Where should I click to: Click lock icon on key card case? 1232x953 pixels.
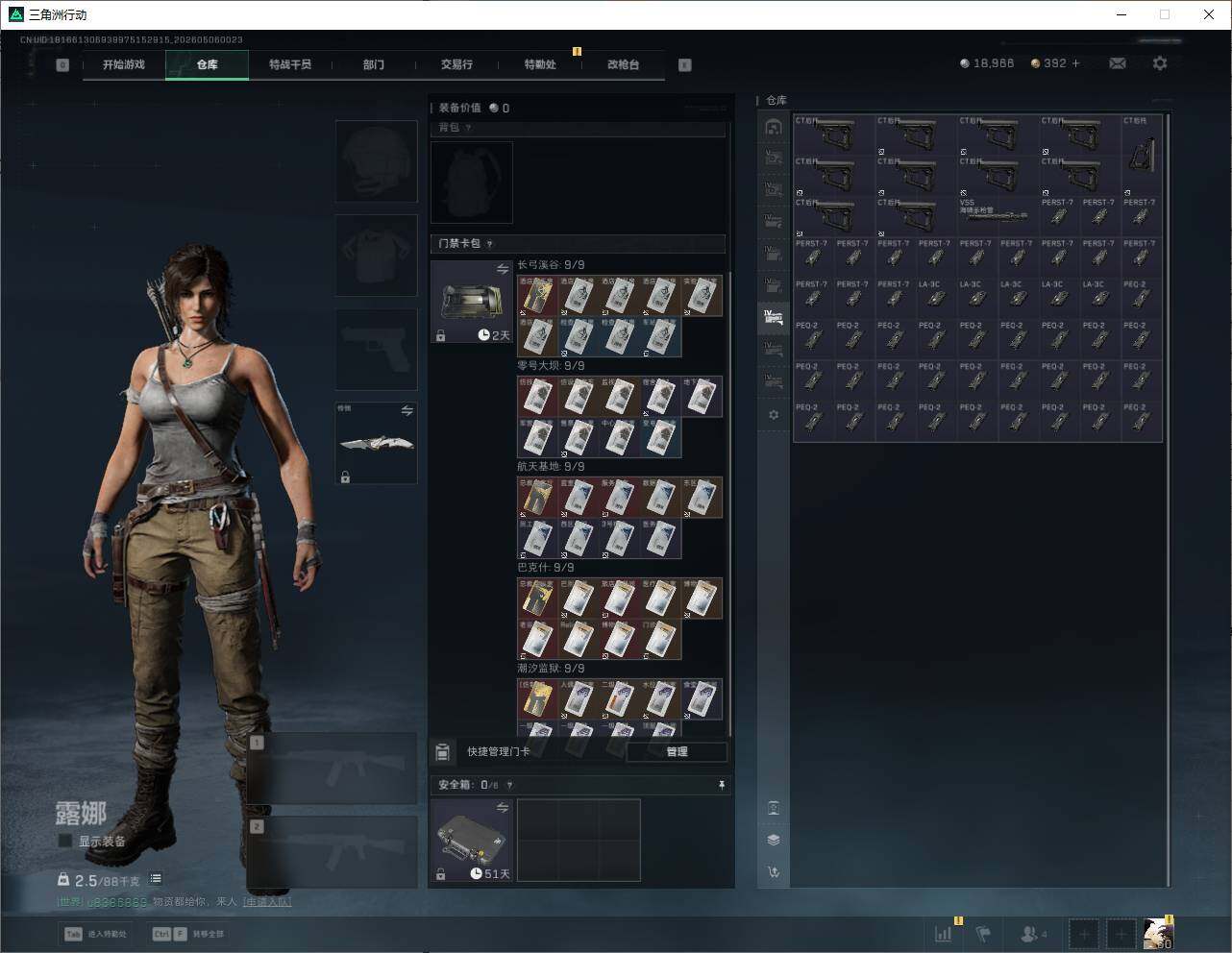[440, 336]
